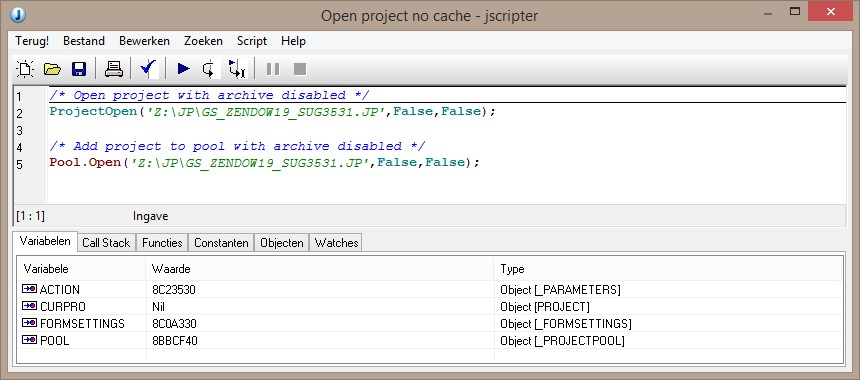Open the Script menu
Image resolution: width=860 pixels, height=380 pixels.
tap(252, 41)
